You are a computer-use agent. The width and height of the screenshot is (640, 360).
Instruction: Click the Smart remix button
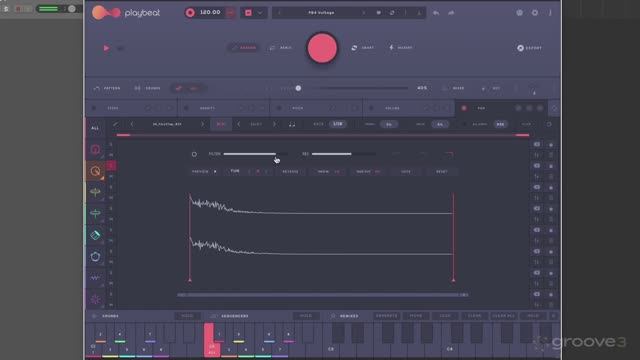(x=362, y=48)
